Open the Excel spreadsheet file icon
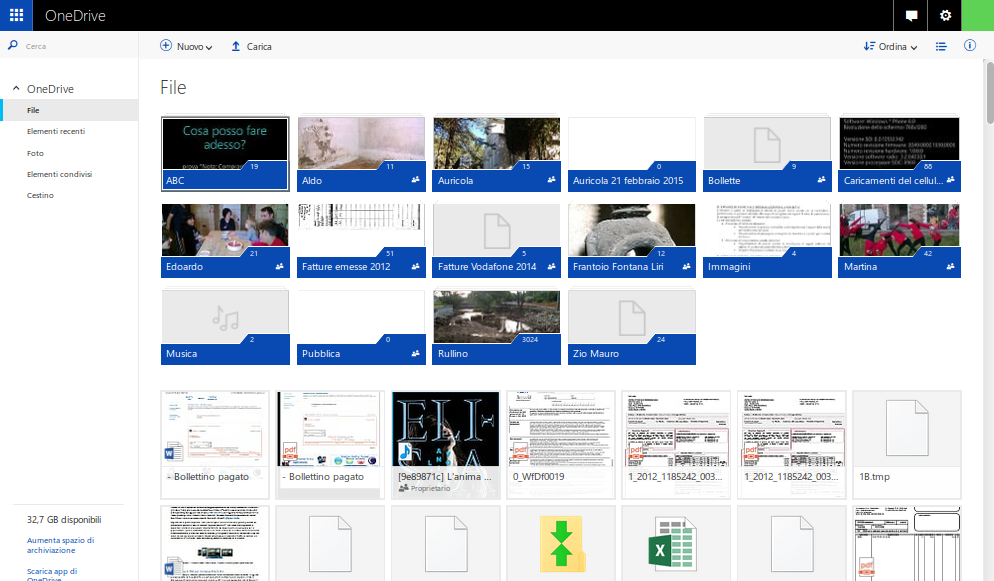The width and height of the screenshot is (994, 581). point(673,544)
